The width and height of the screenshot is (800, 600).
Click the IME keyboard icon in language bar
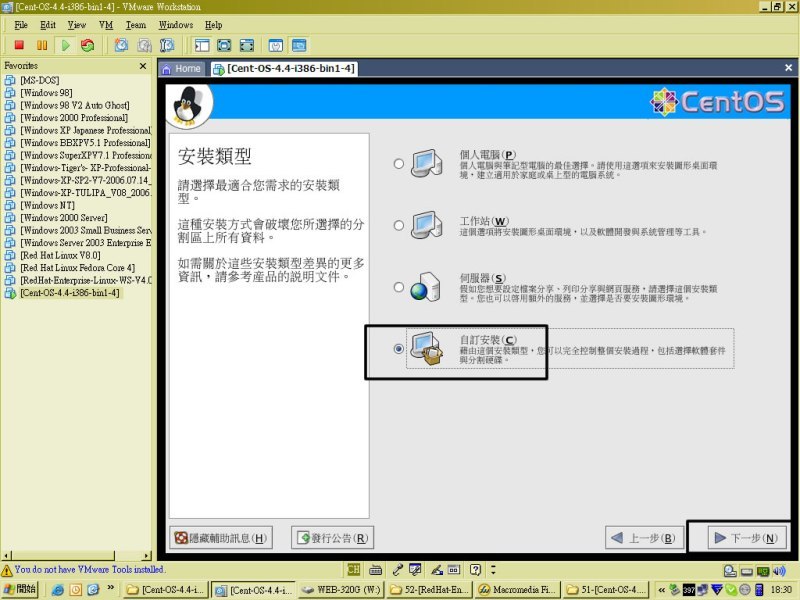376,569
